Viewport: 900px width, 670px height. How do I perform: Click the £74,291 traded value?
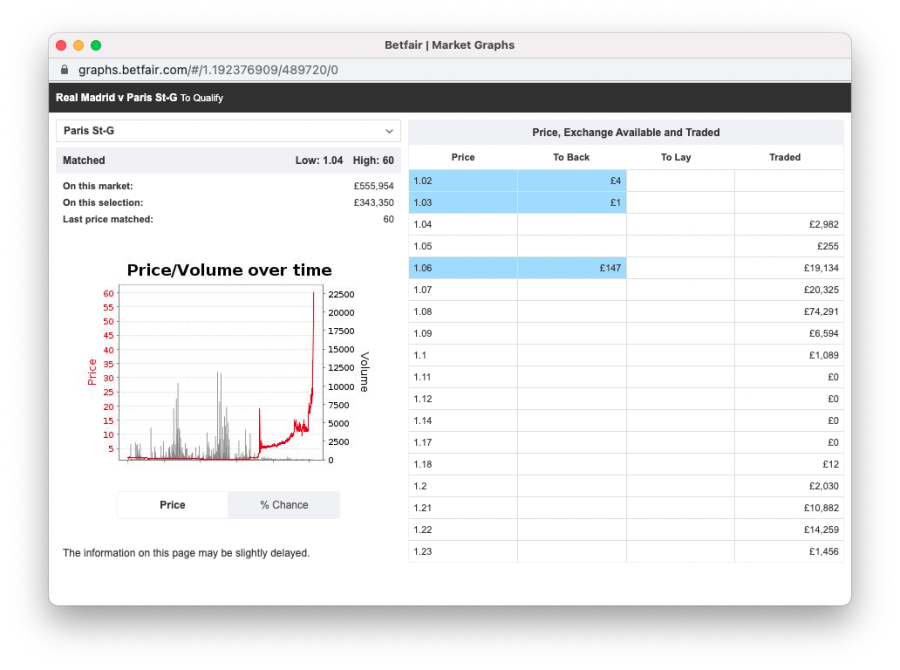coord(821,312)
